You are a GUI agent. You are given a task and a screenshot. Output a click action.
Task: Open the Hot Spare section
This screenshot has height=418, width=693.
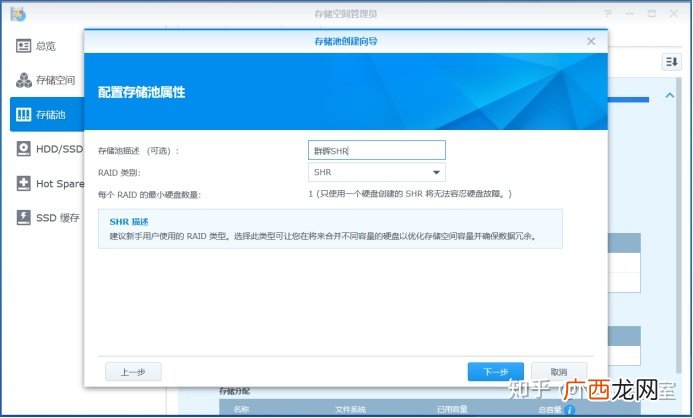(x=47, y=183)
